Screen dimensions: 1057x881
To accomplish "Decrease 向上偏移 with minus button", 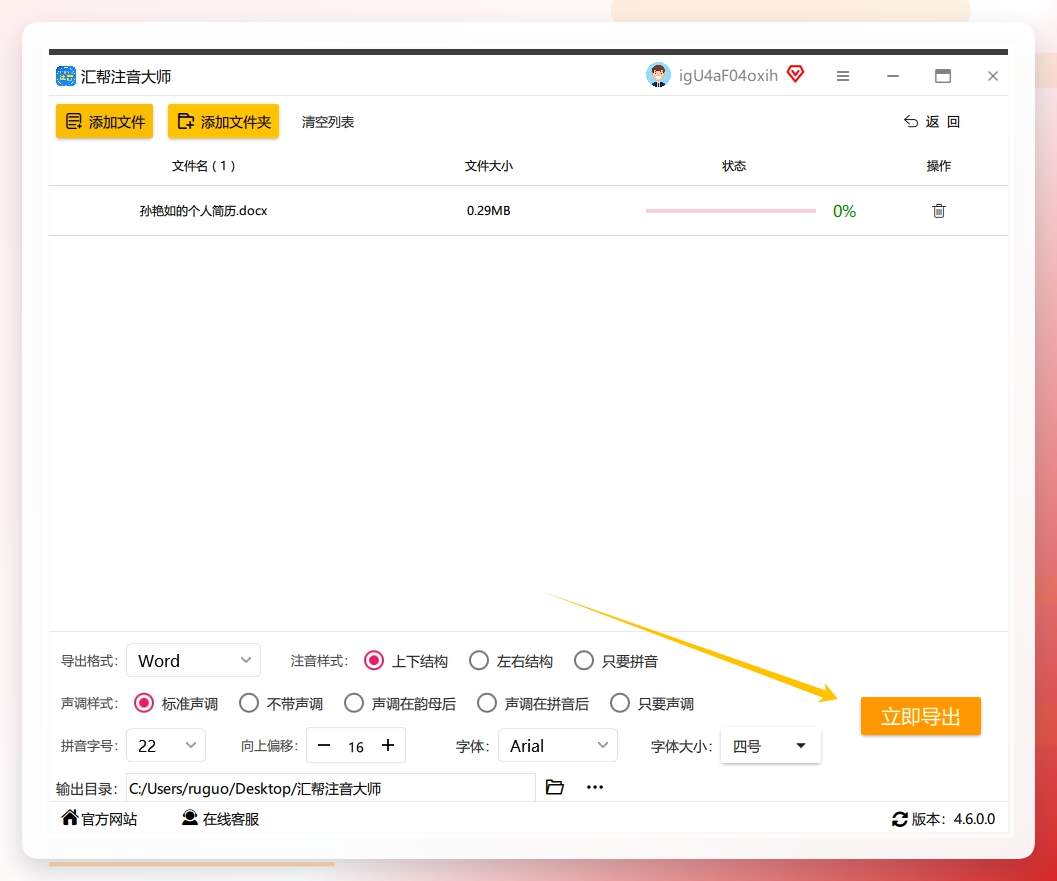I will [324, 745].
